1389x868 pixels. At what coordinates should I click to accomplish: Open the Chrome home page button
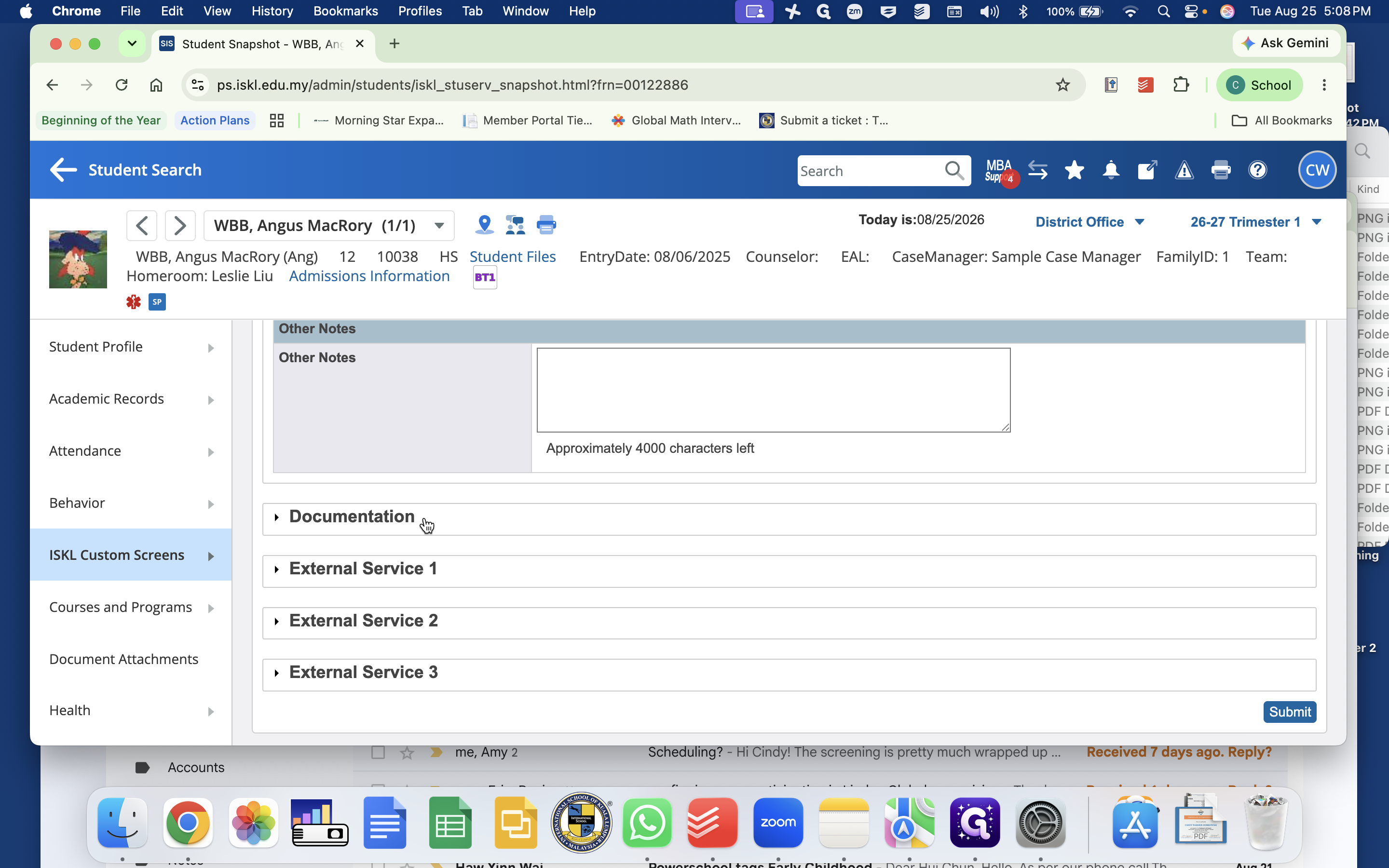pyautogui.click(x=156, y=85)
